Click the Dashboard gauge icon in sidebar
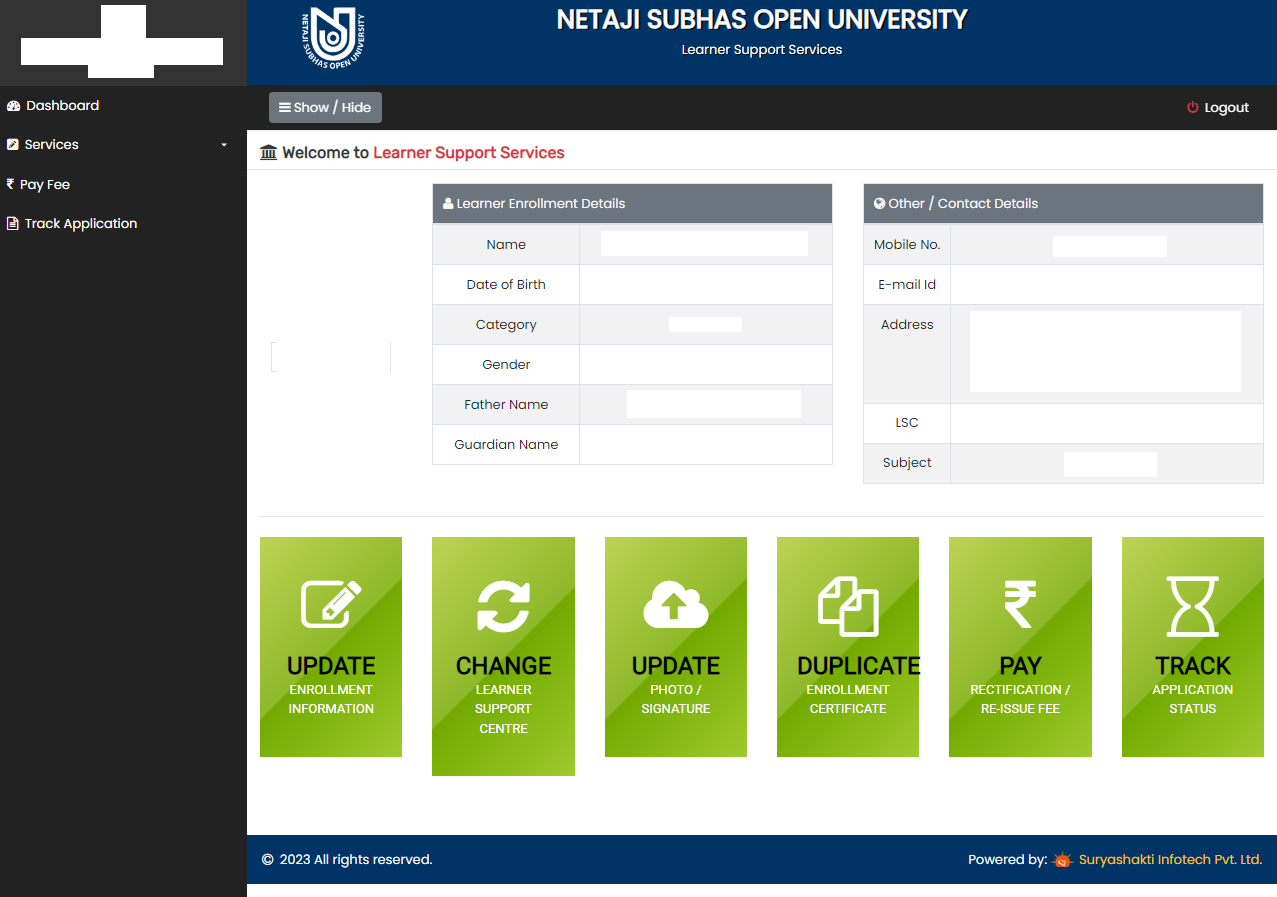Screen dimensions: 1277x897 13,106
